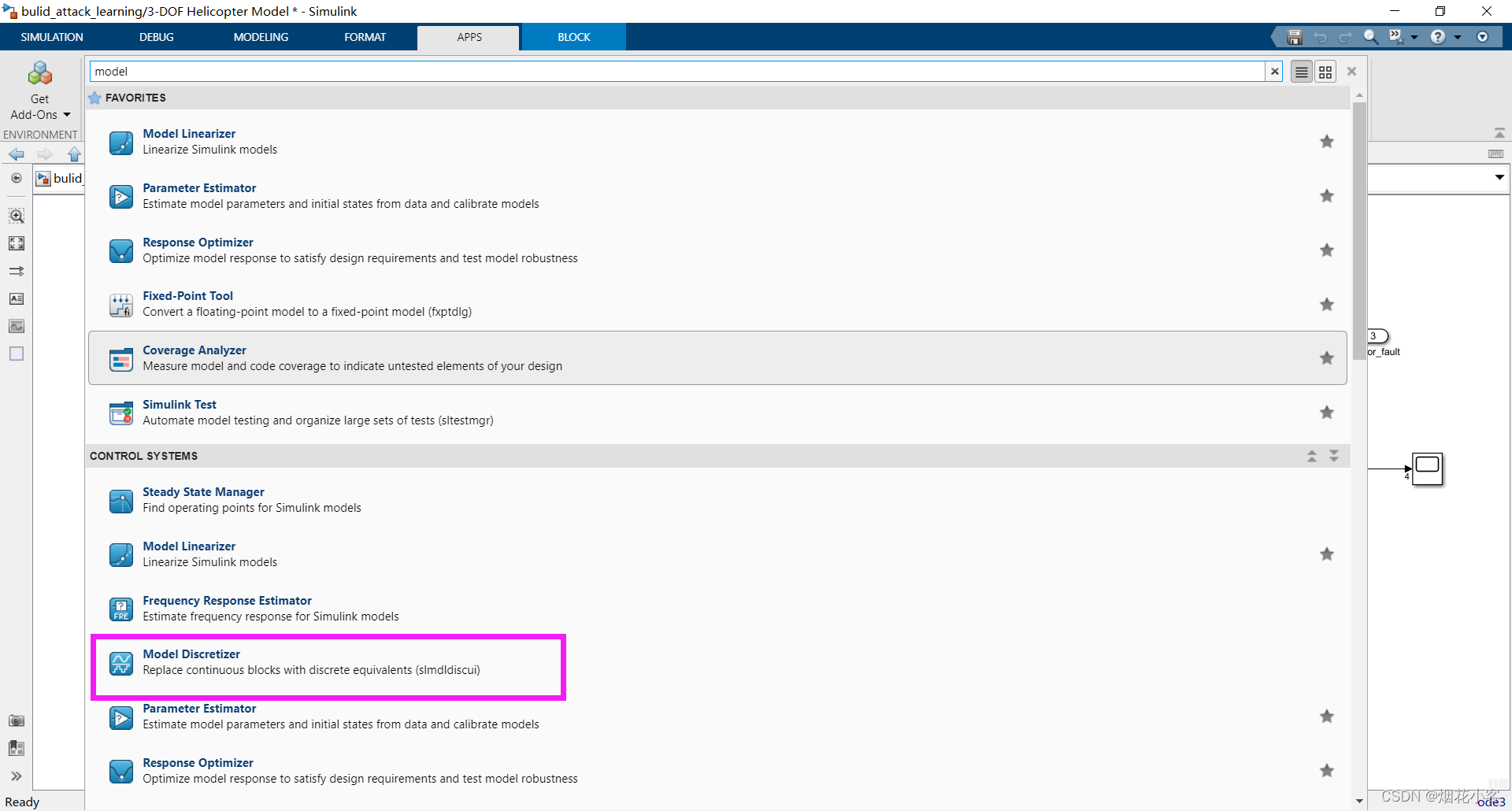Click the Get Add-Ons cubes icon

point(39,74)
